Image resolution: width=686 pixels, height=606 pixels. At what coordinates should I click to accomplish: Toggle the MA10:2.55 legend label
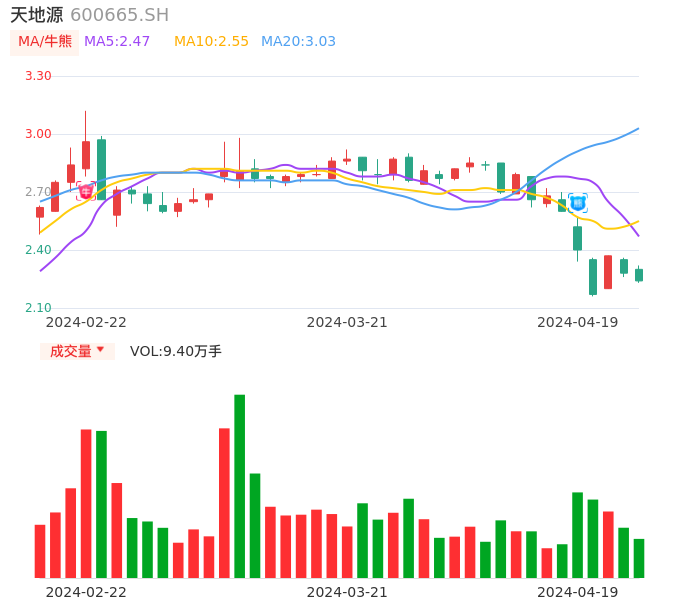click(211, 42)
